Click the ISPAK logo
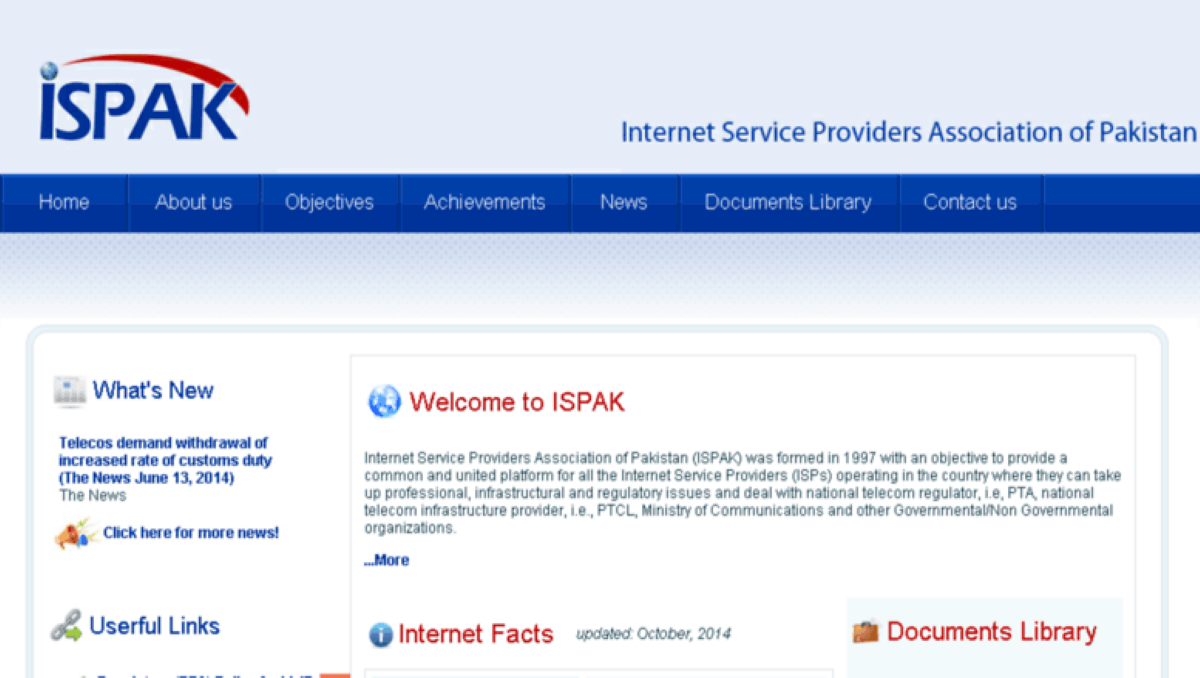The width and height of the screenshot is (1200, 678). tap(143, 98)
